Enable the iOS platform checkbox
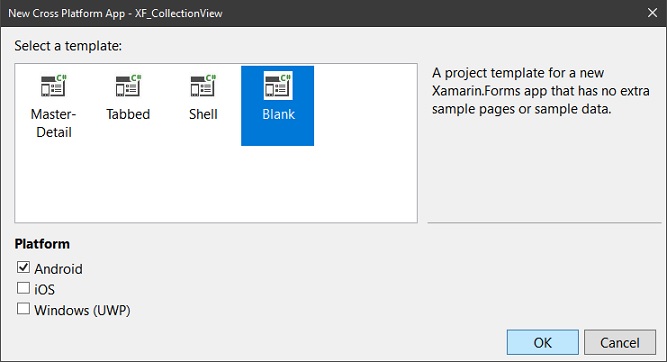 (23, 288)
